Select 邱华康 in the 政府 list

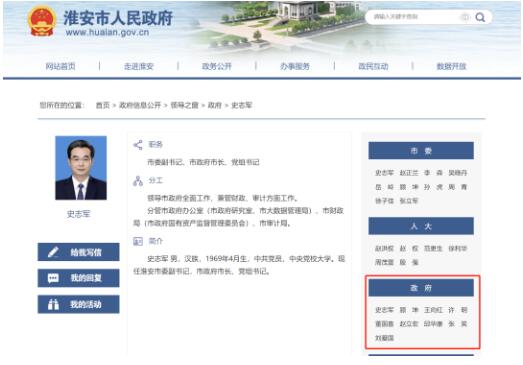433,324
